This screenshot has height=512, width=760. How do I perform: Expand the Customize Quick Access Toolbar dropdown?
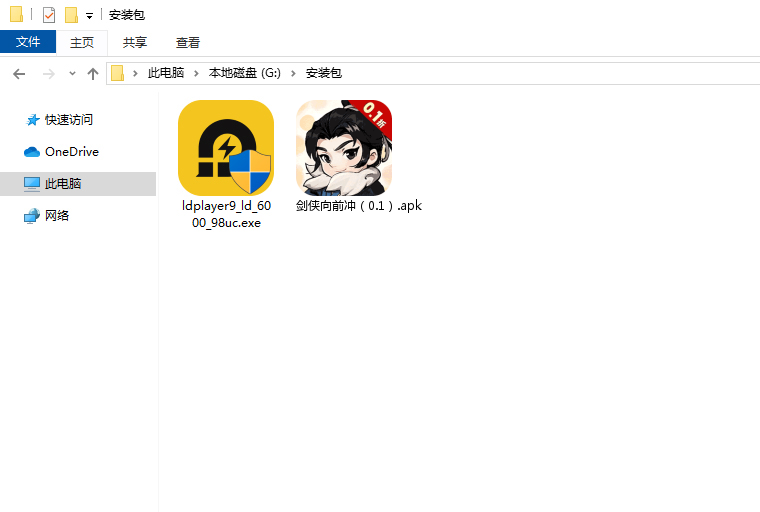pos(89,16)
